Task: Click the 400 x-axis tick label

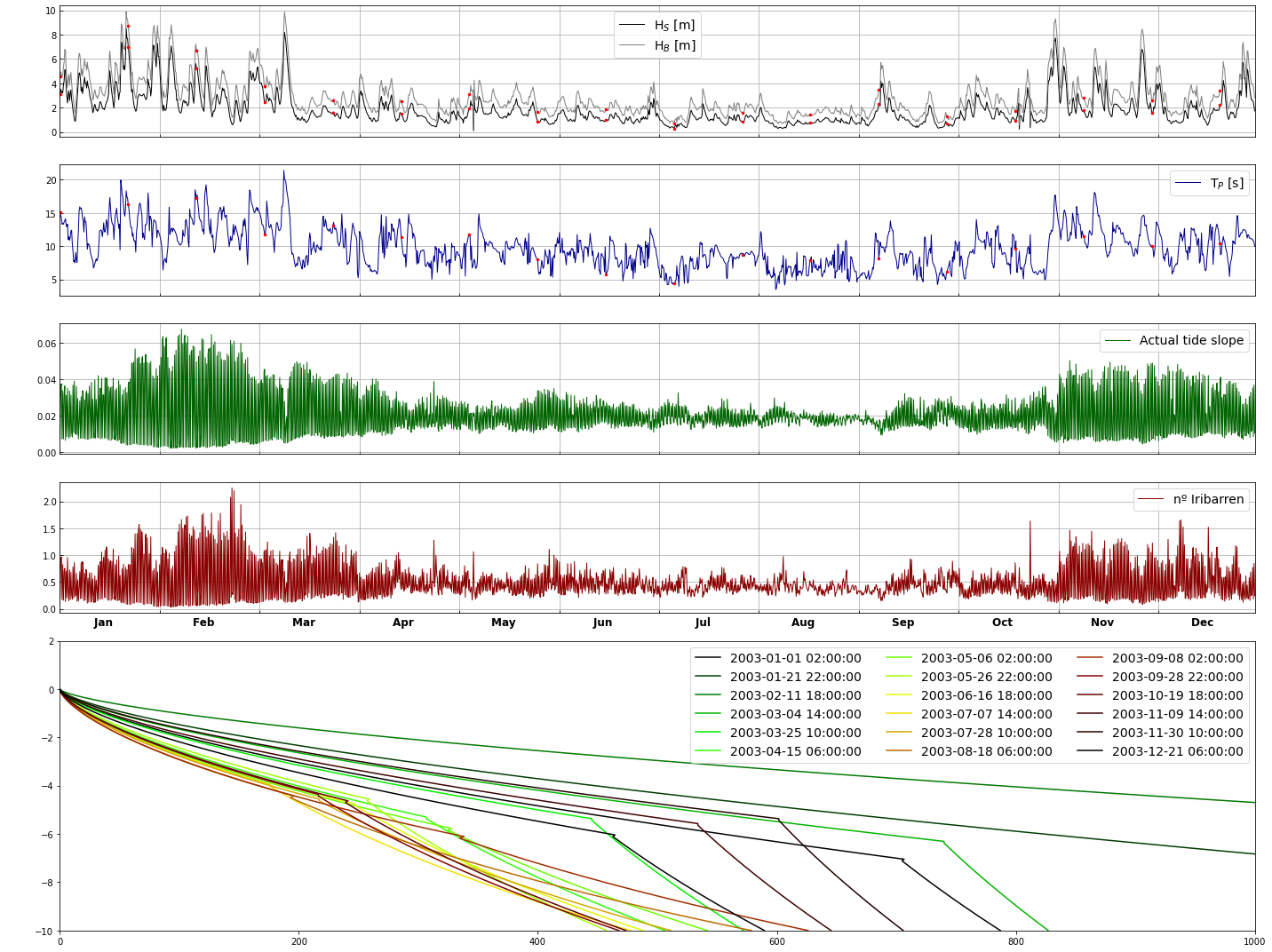Action: 537,942
